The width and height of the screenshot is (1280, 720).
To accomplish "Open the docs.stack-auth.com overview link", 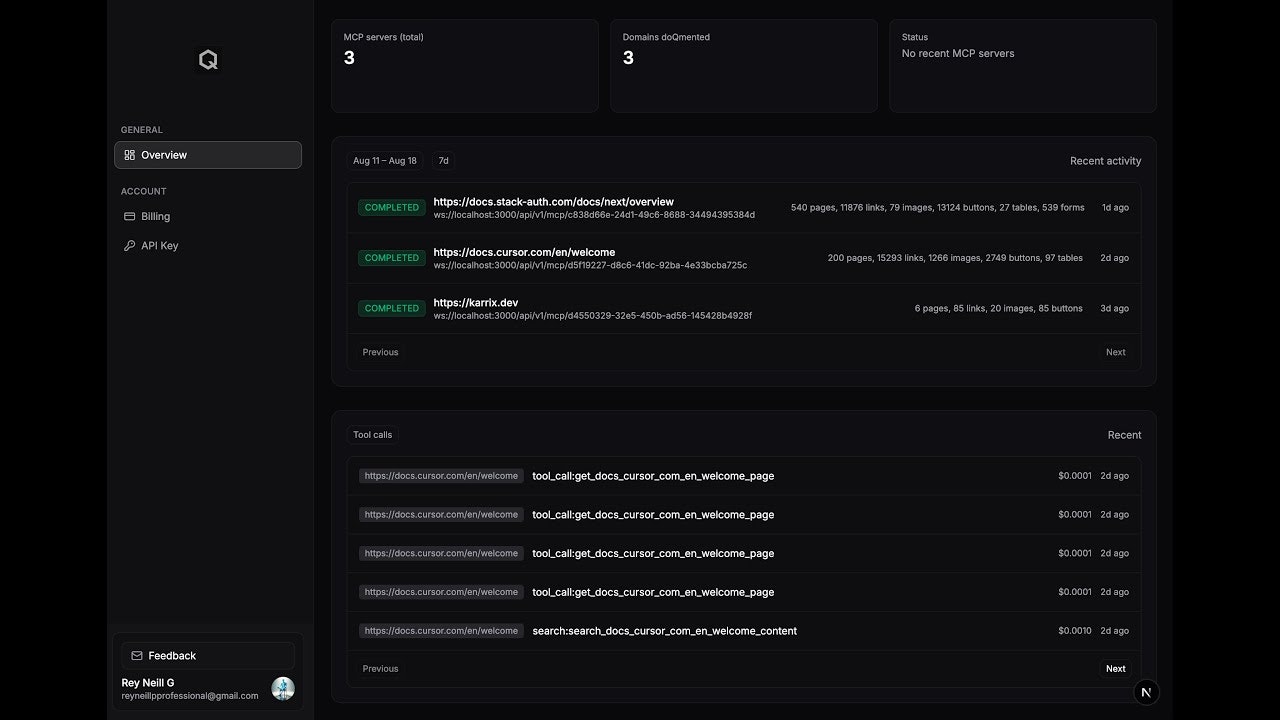I will (x=553, y=202).
